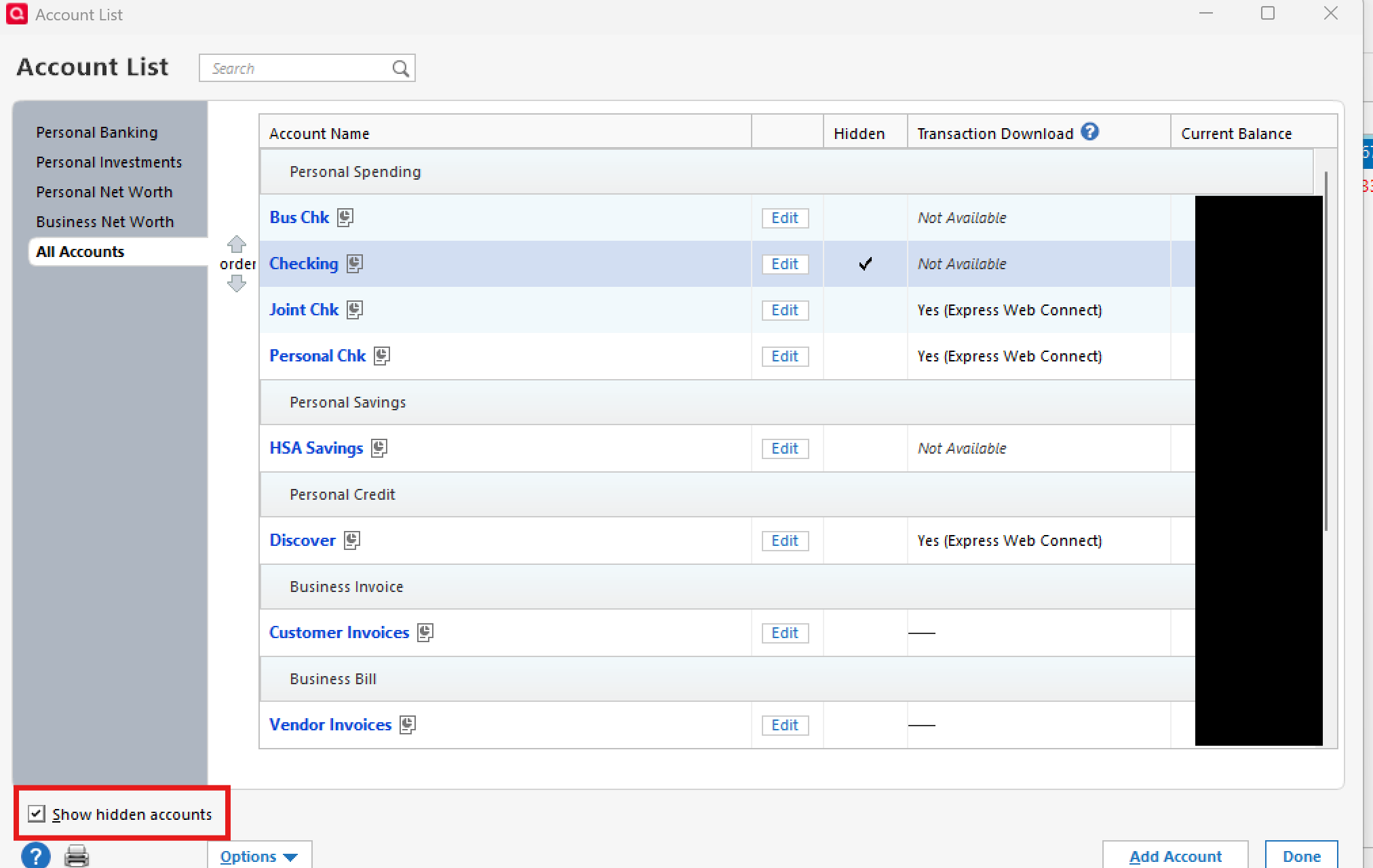Click the Transaction Download help icon
Screen dimensions: 1373x868
click(1089, 132)
